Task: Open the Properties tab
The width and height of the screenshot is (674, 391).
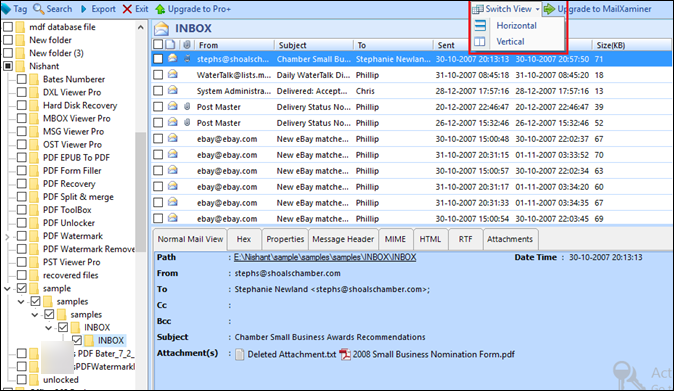Action: pyautogui.click(x=285, y=239)
